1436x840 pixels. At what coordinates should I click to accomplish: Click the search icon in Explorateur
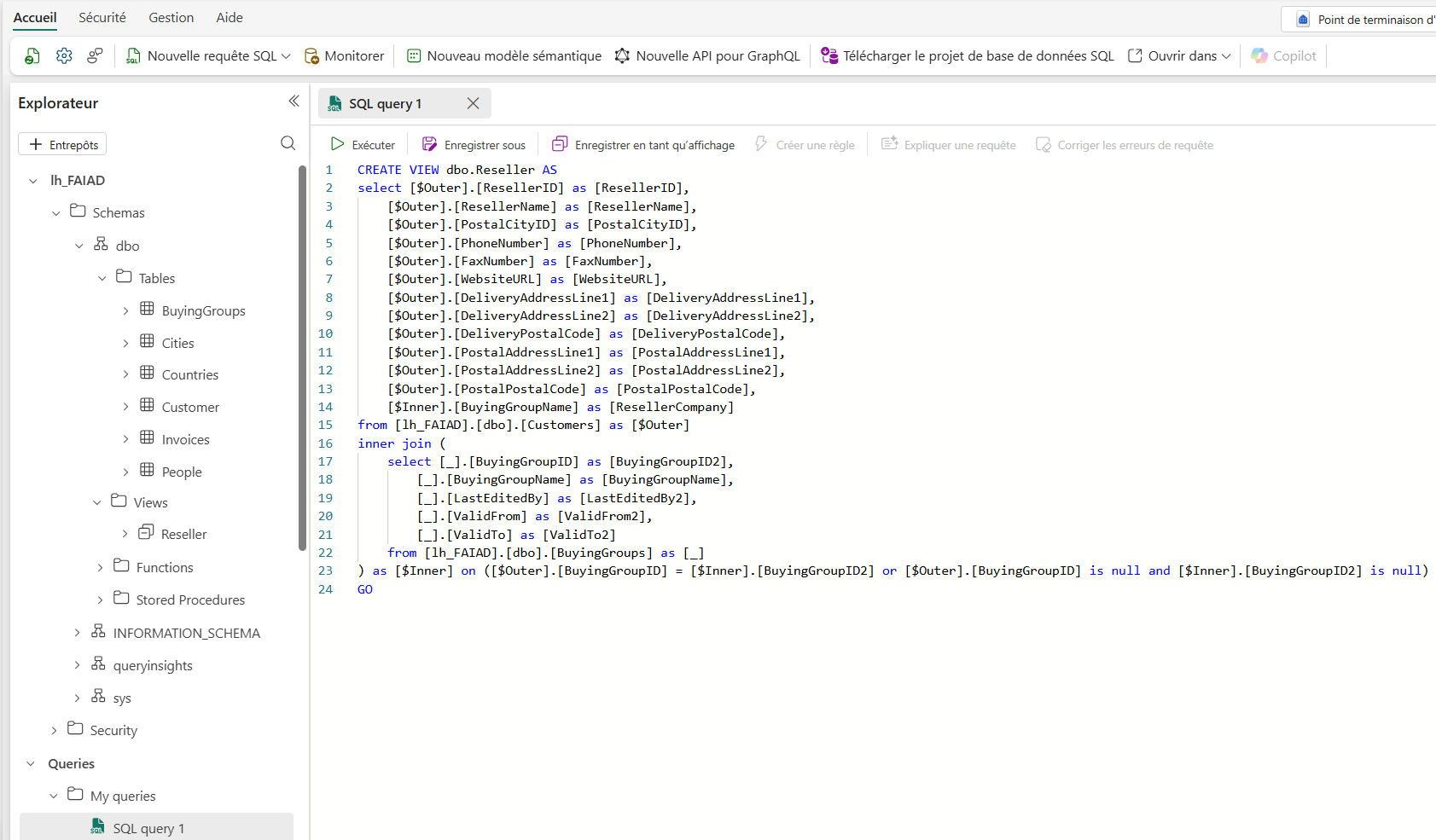(x=288, y=143)
